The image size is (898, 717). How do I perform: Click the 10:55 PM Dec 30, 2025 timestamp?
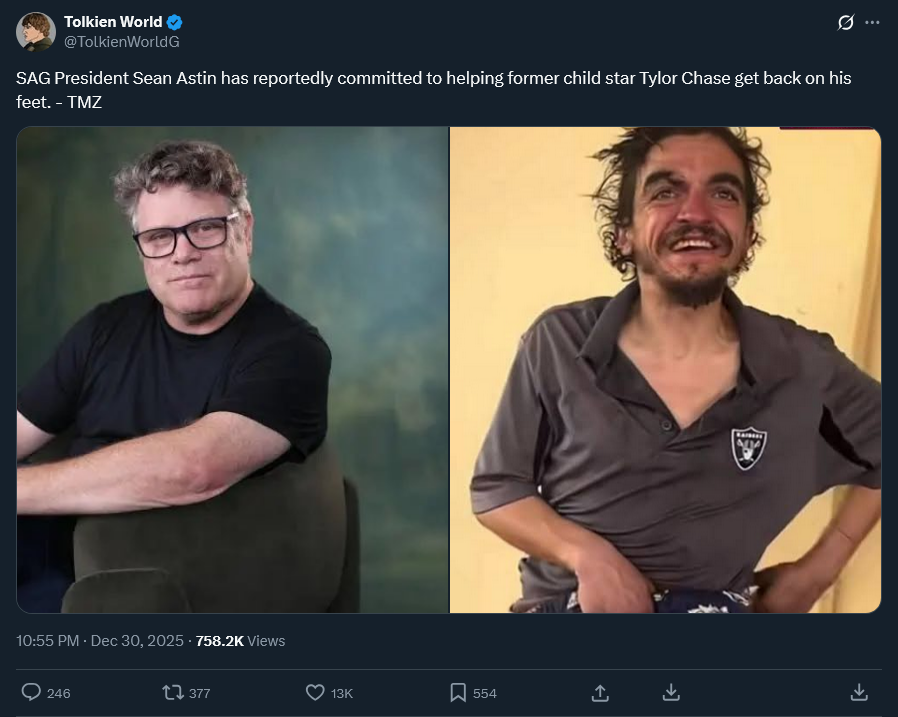[x=100, y=641]
